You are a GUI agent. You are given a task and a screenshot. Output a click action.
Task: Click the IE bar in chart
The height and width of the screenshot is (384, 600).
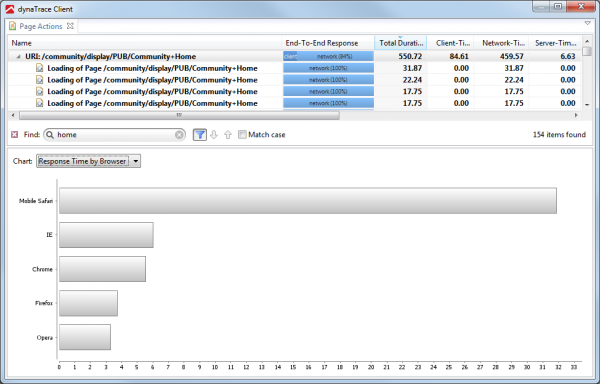(x=106, y=235)
